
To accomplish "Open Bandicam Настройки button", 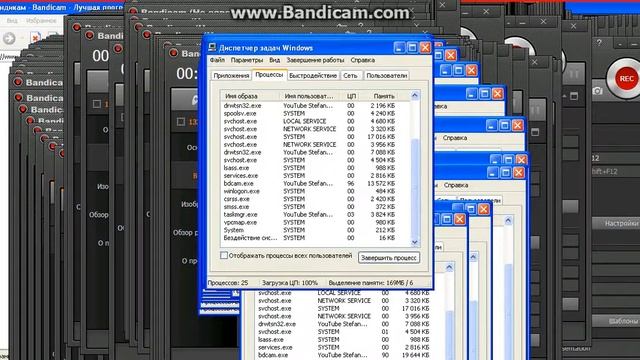I will pos(616,223).
